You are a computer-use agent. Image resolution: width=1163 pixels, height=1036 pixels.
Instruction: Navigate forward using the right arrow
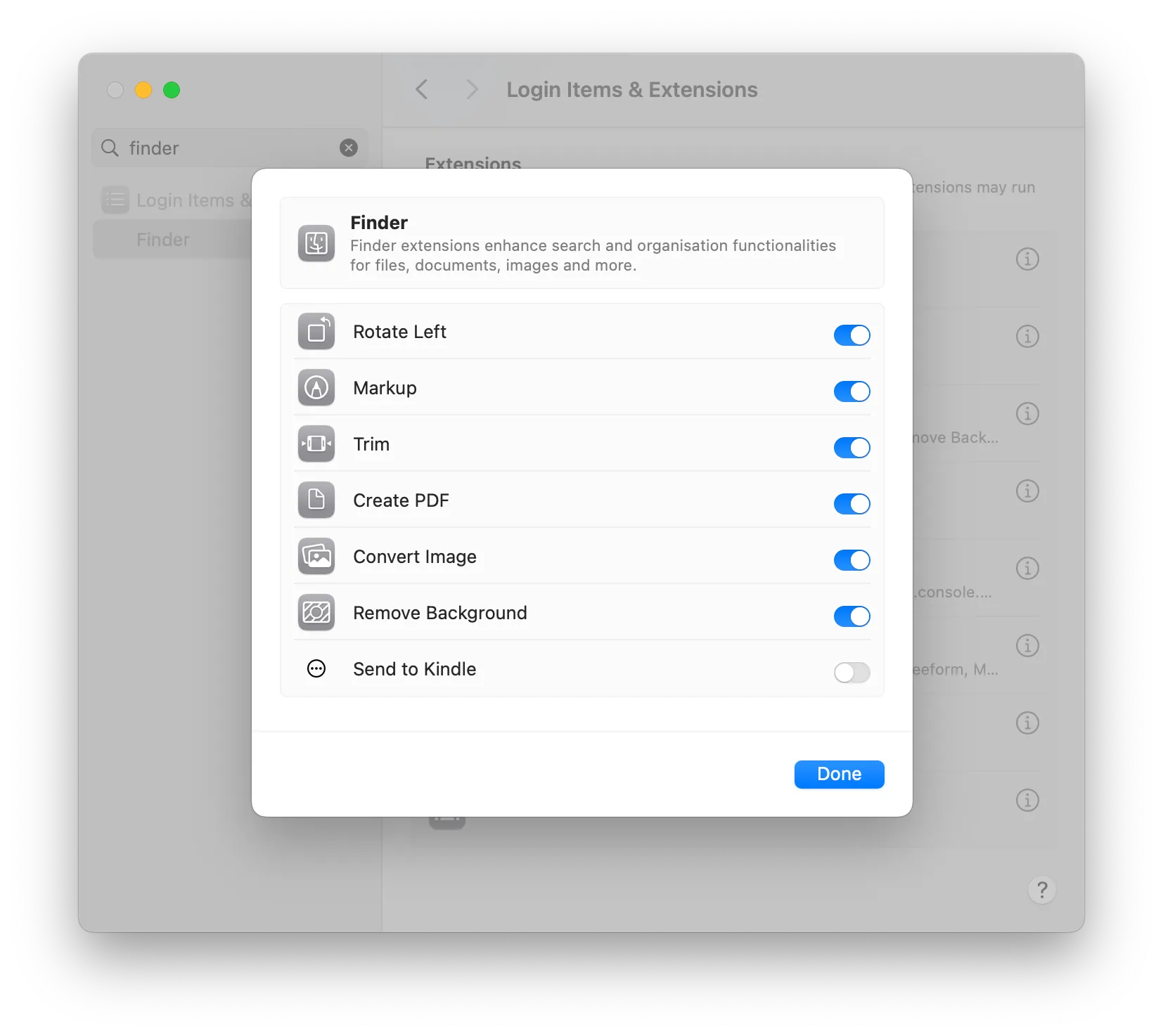470,89
